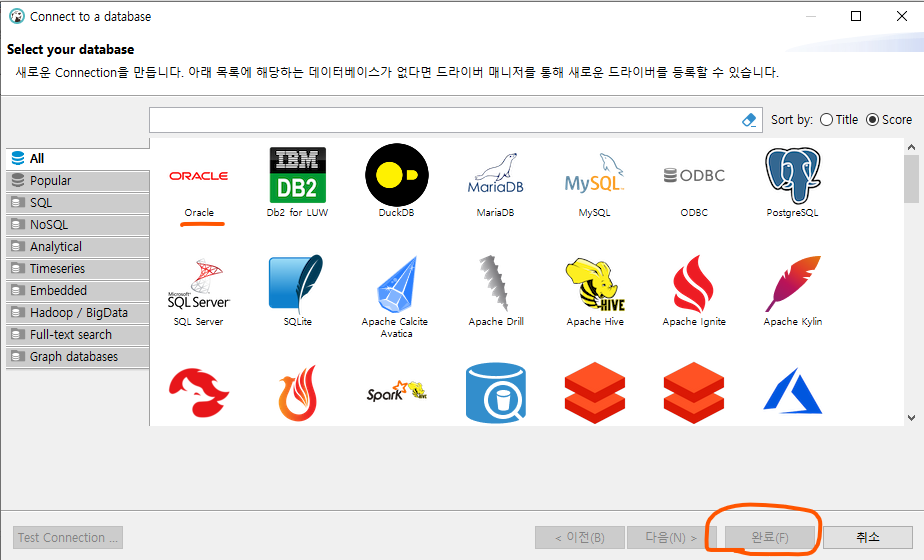Image resolution: width=924 pixels, height=560 pixels.
Task: Click the scrollbar down arrow
Action: (x=912, y=417)
